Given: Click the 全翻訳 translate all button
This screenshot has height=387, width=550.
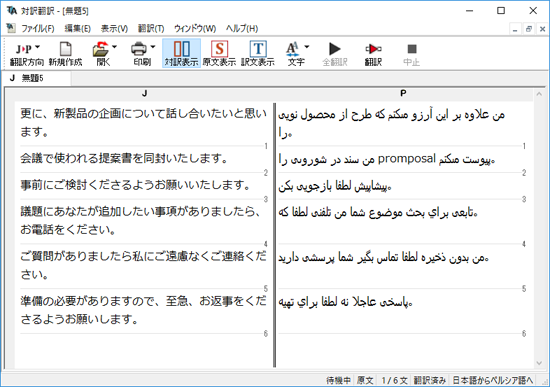Looking at the screenshot, I should click(335, 54).
